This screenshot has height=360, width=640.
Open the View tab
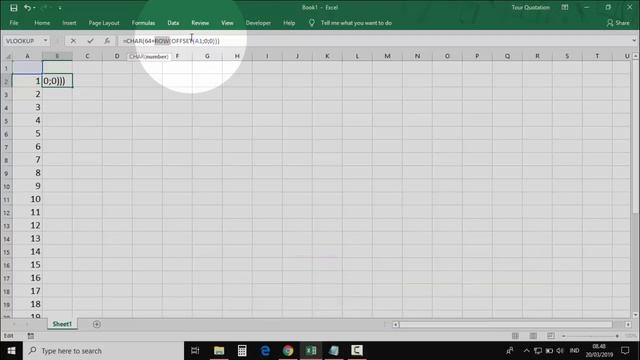pyautogui.click(x=227, y=23)
